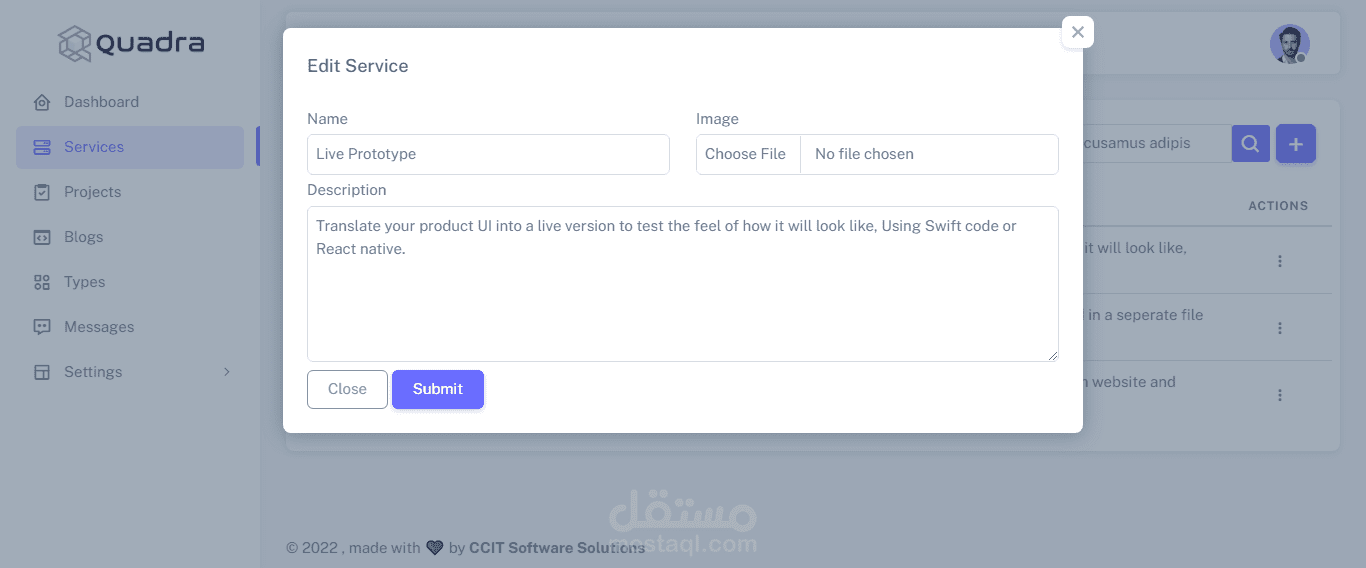Dismiss Edit Service modal with X
The image size is (1366, 568).
[x=1077, y=32]
